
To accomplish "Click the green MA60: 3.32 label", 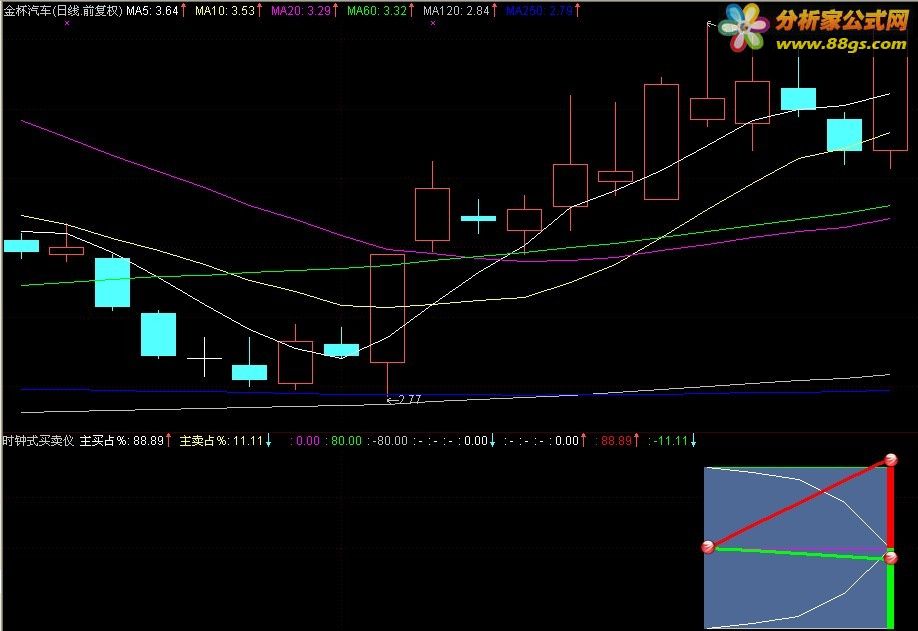I will pos(377,11).
